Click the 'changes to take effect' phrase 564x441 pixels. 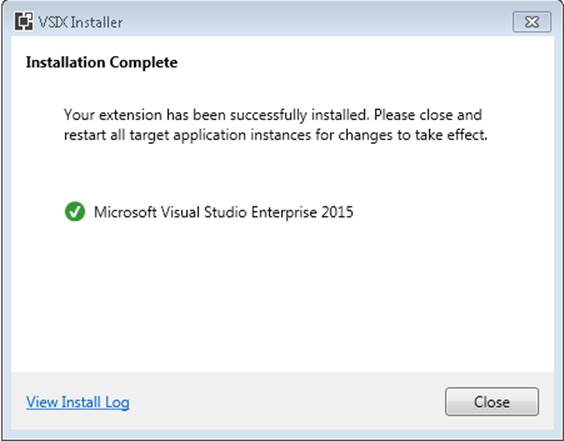click(x=413, y=136)
